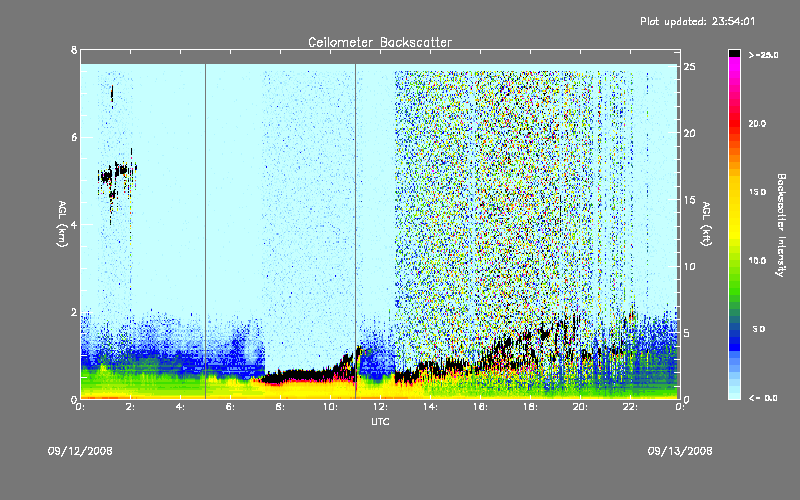This screenshot has width=800, height=500.
Task: Click the '>=25.0' colorbar top label
Action: point(763,55)
